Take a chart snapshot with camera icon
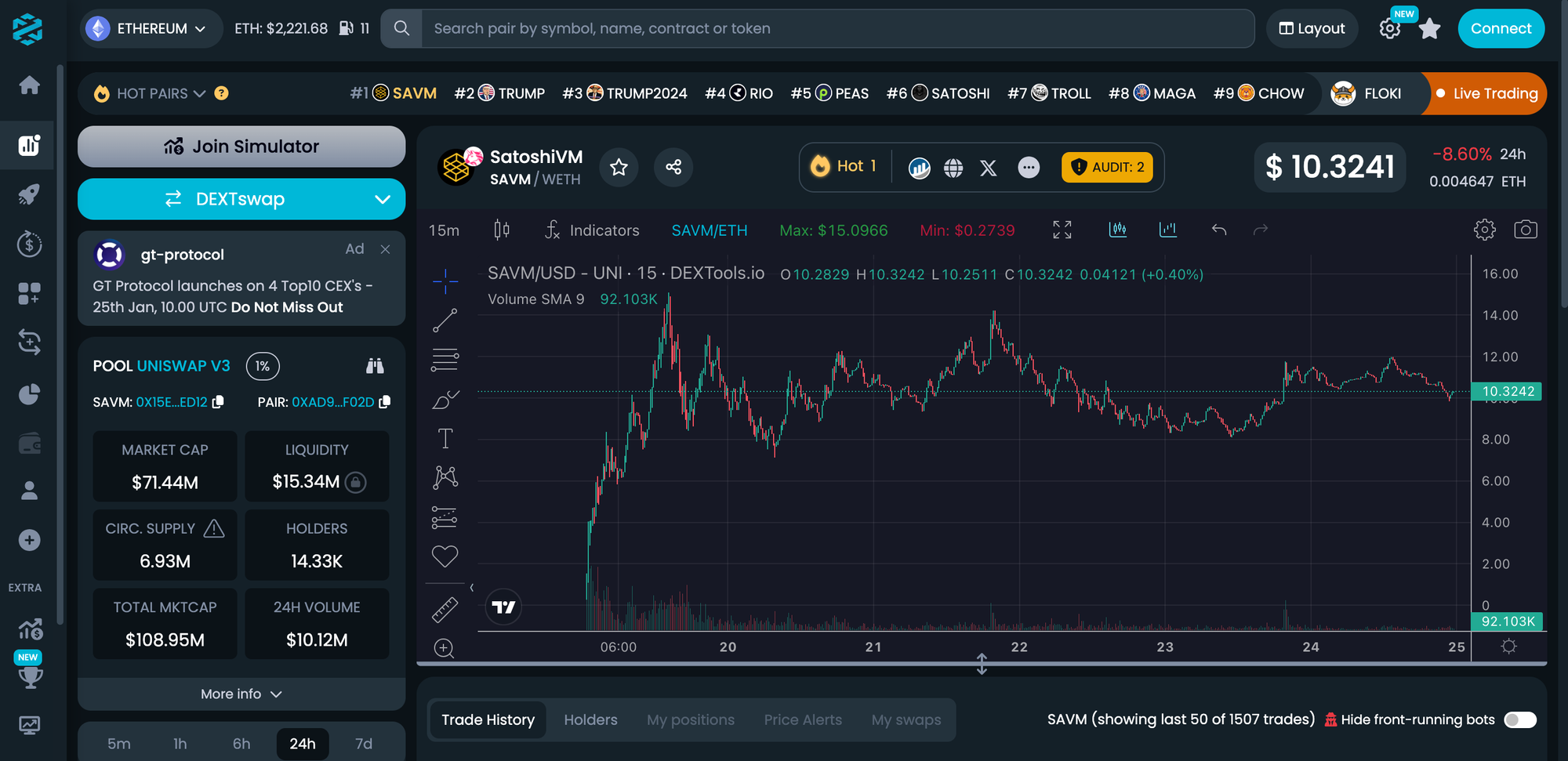 point(1525,230)
